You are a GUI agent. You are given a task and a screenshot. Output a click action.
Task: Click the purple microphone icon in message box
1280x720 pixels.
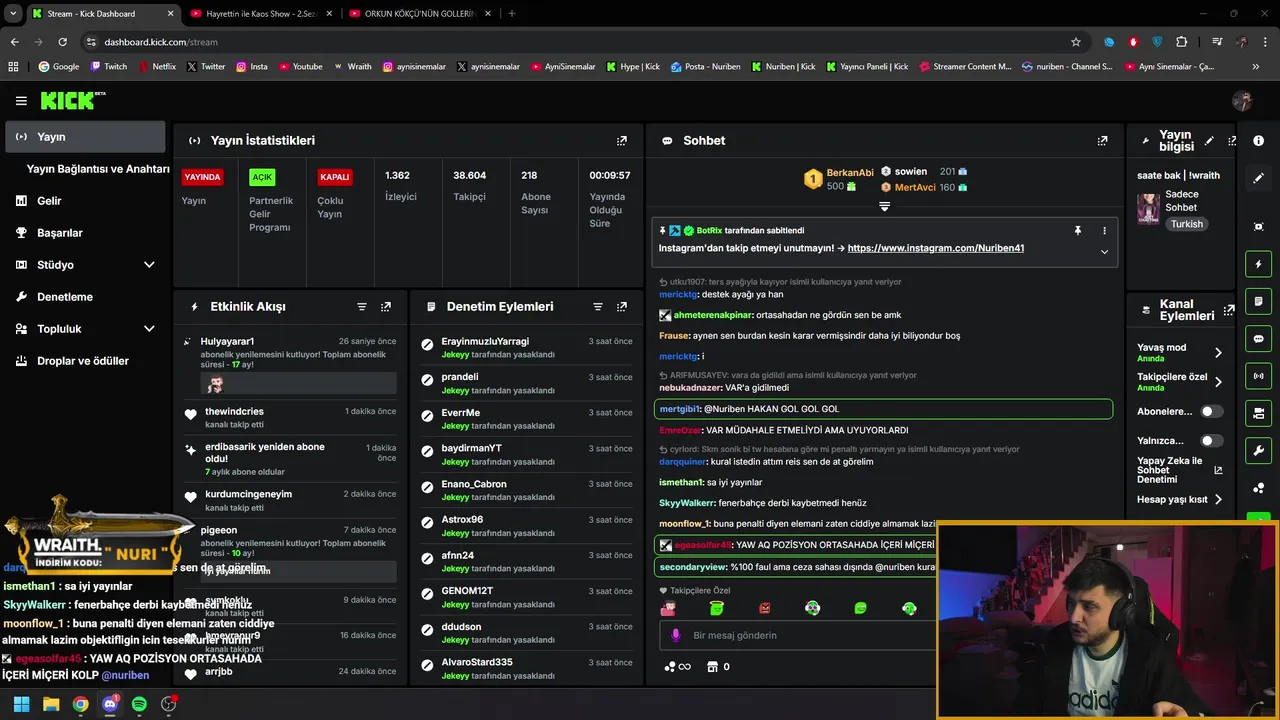pos(675,635)
